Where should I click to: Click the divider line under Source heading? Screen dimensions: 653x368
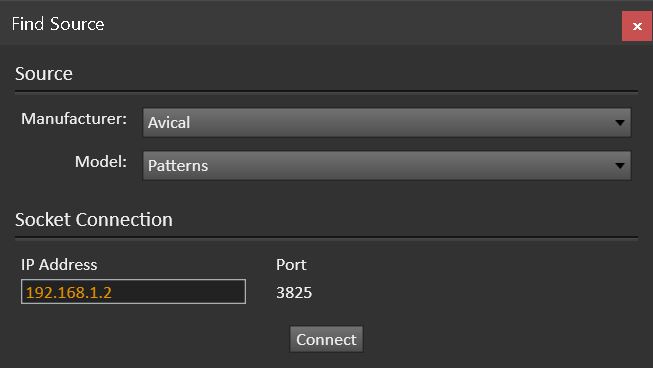point(326,92)
